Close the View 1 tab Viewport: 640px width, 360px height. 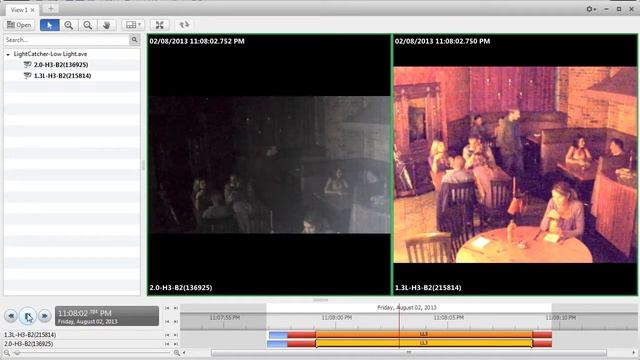33,10
